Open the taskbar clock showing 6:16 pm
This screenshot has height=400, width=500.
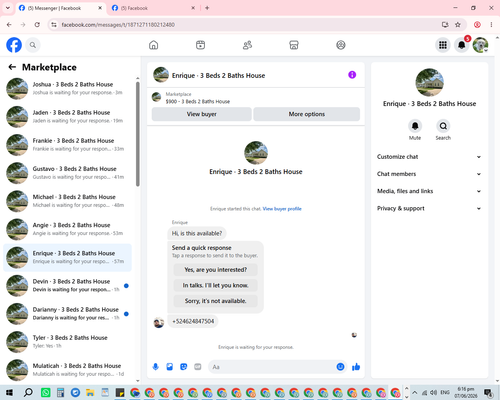pos(466,392)
